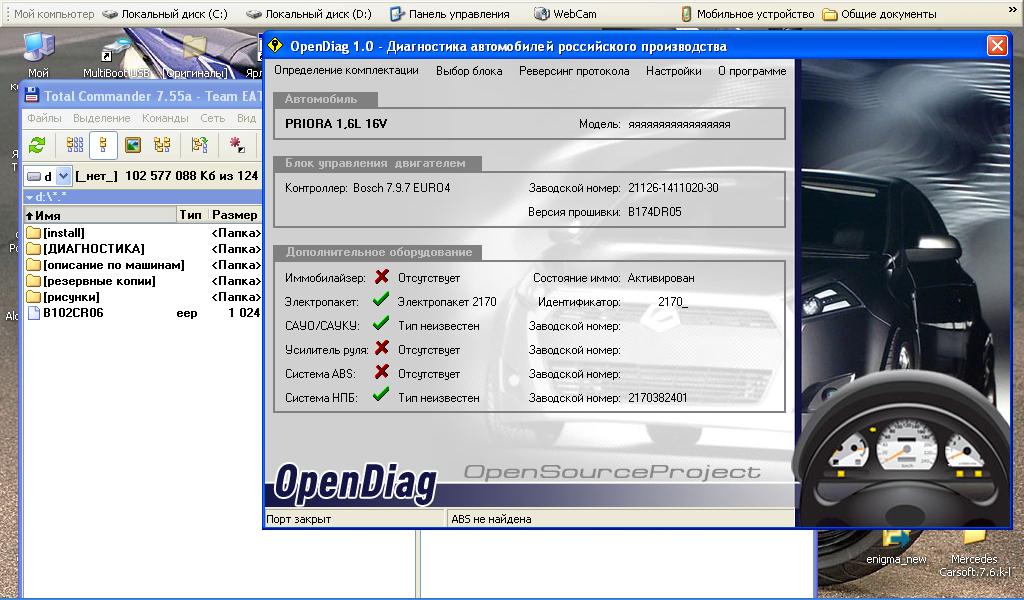Click the Mercedes Carsoft desktop folder
Screen dimensions: 1024x600
tap(974, 554)
